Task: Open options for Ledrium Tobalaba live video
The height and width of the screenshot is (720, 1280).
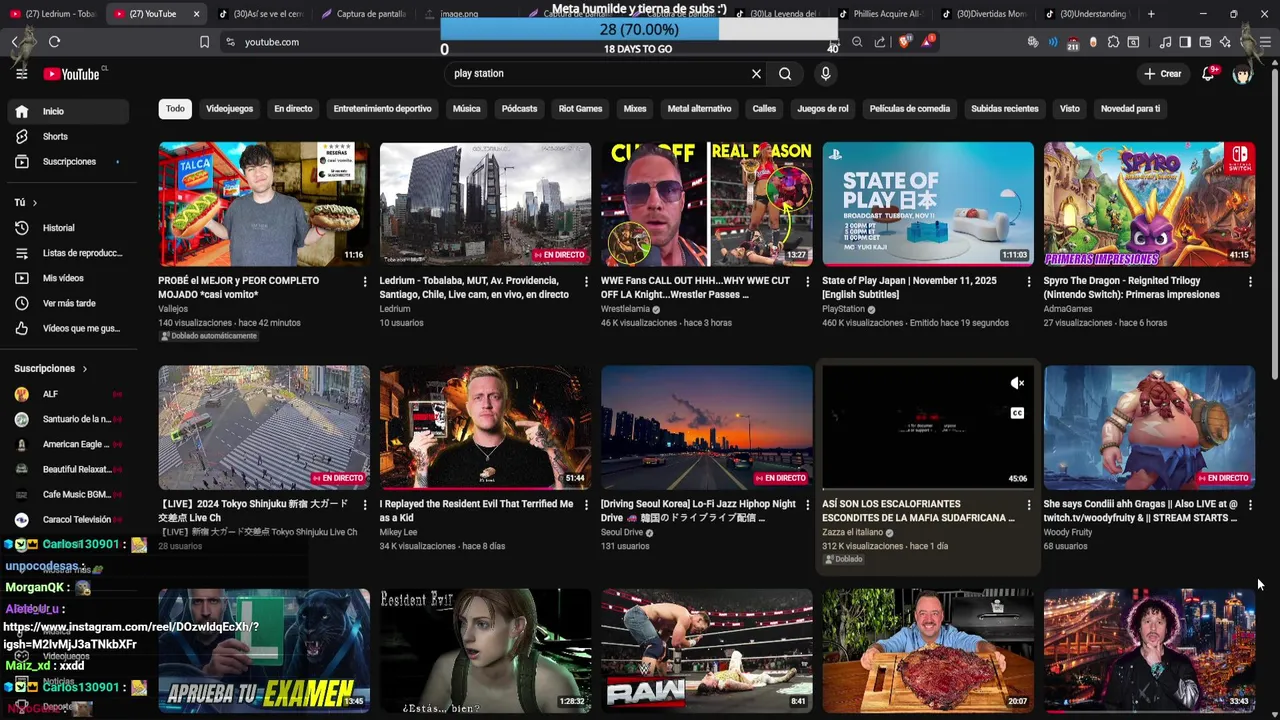Action: 586,282
